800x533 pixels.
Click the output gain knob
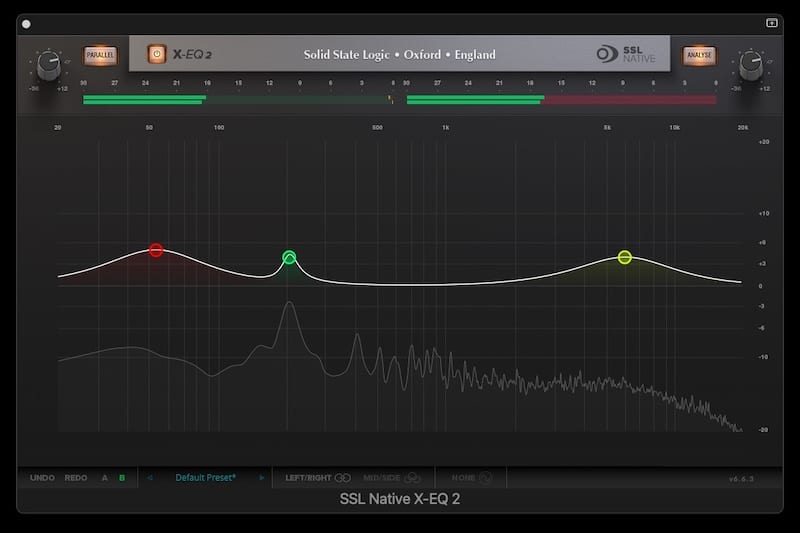[x=751, y=65]
